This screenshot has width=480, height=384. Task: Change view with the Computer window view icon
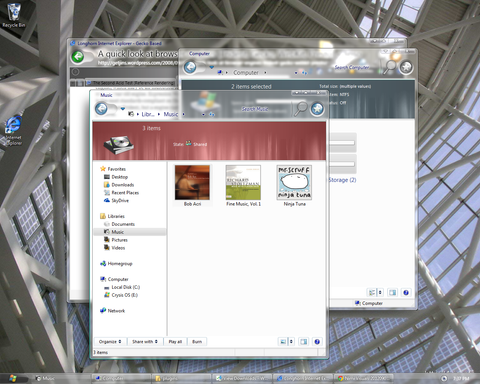coord(371,293)
